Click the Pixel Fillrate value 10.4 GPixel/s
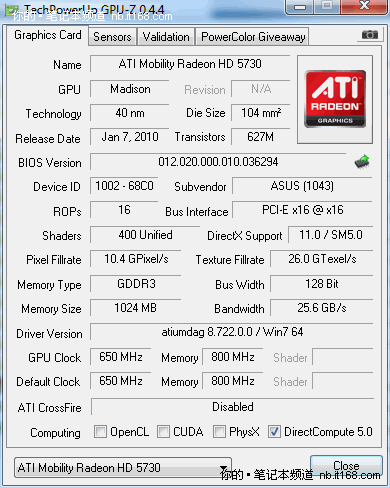The width and height of the screenshot is (390, 488). [136, 259]
